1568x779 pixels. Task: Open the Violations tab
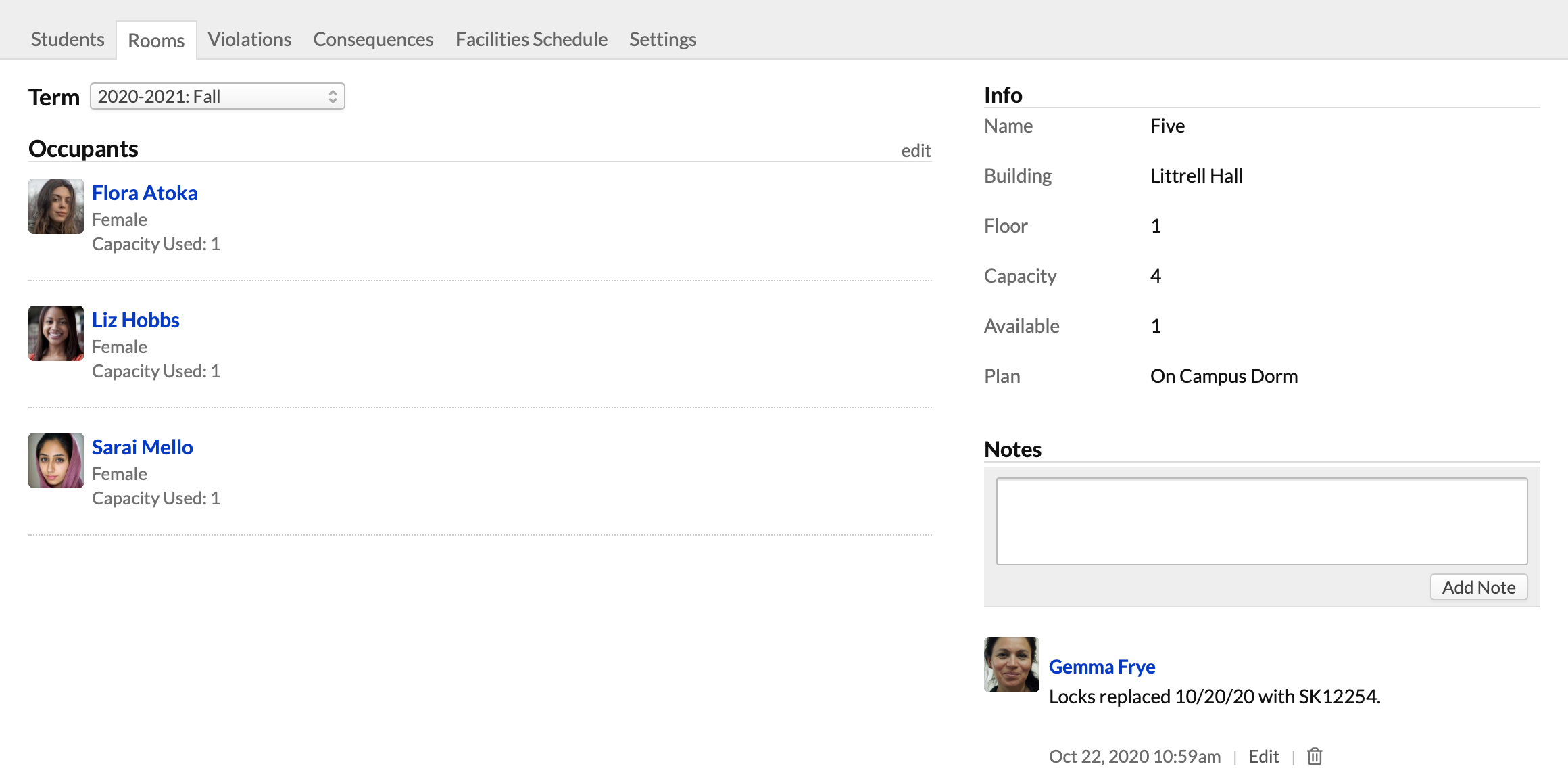pyautogui.click(x=249, y=39)
